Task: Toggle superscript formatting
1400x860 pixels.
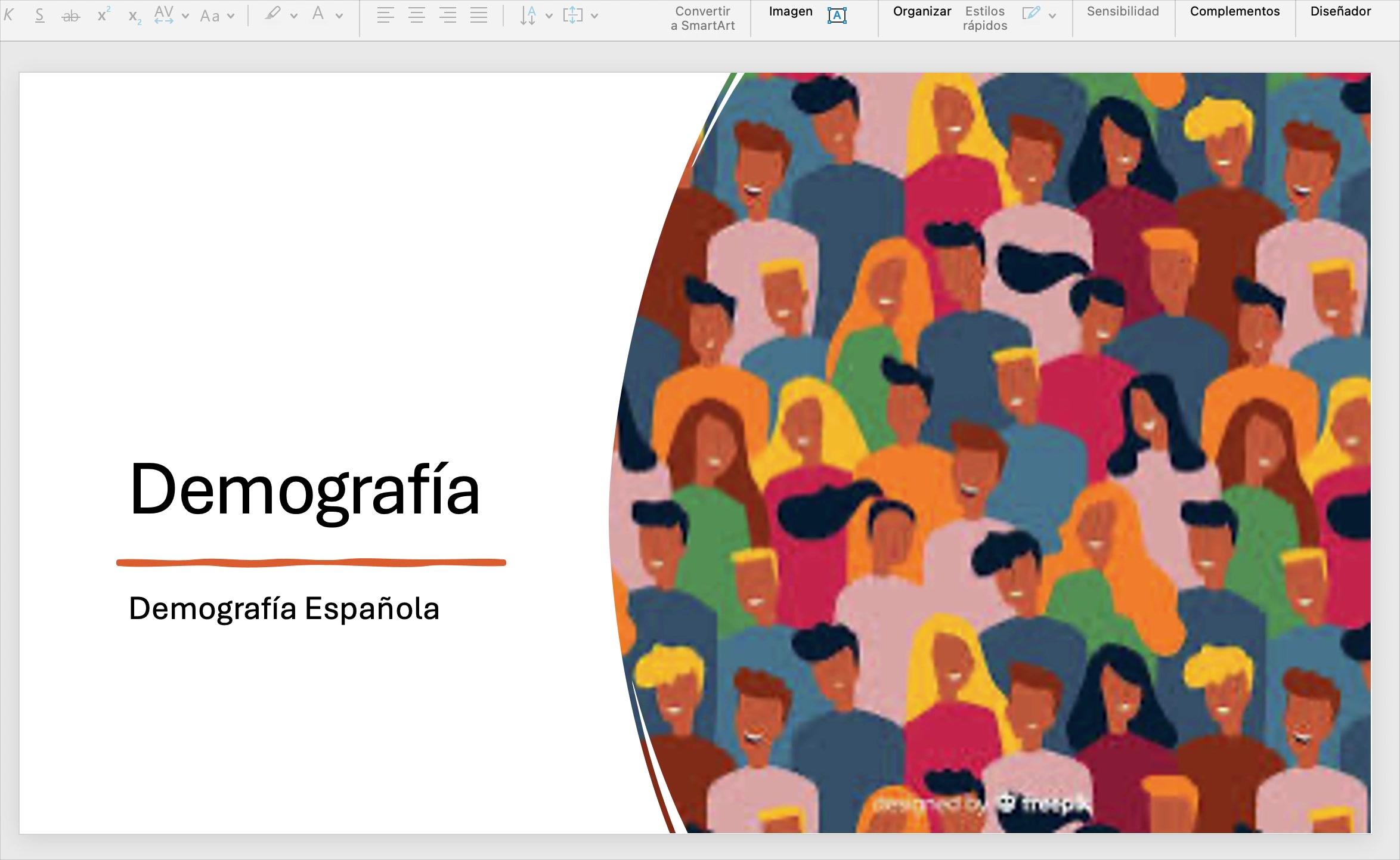Action: pyautogui.click(x=104, y=16)
